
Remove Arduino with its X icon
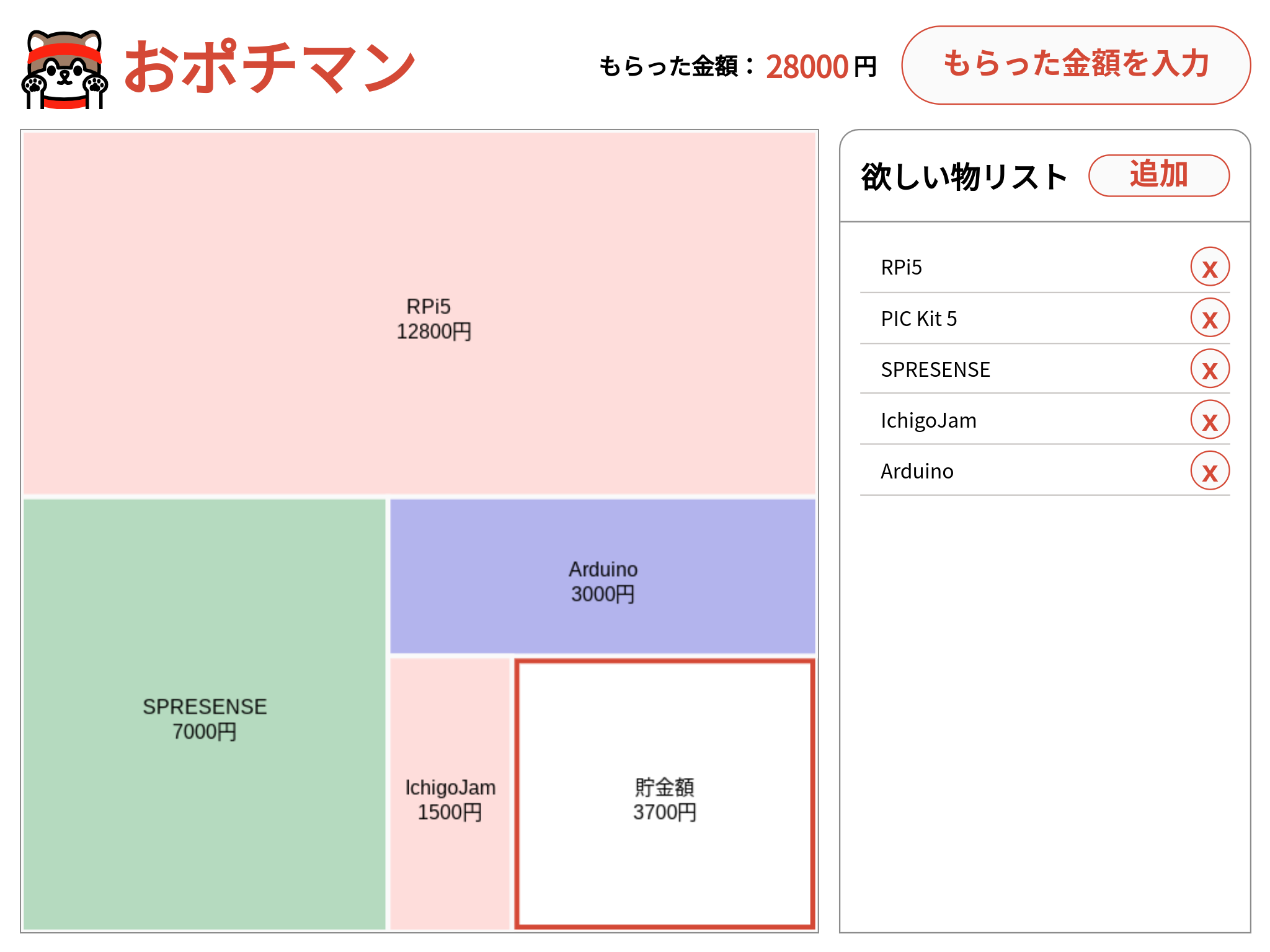pyautogui.click(x=1209, y=470)
